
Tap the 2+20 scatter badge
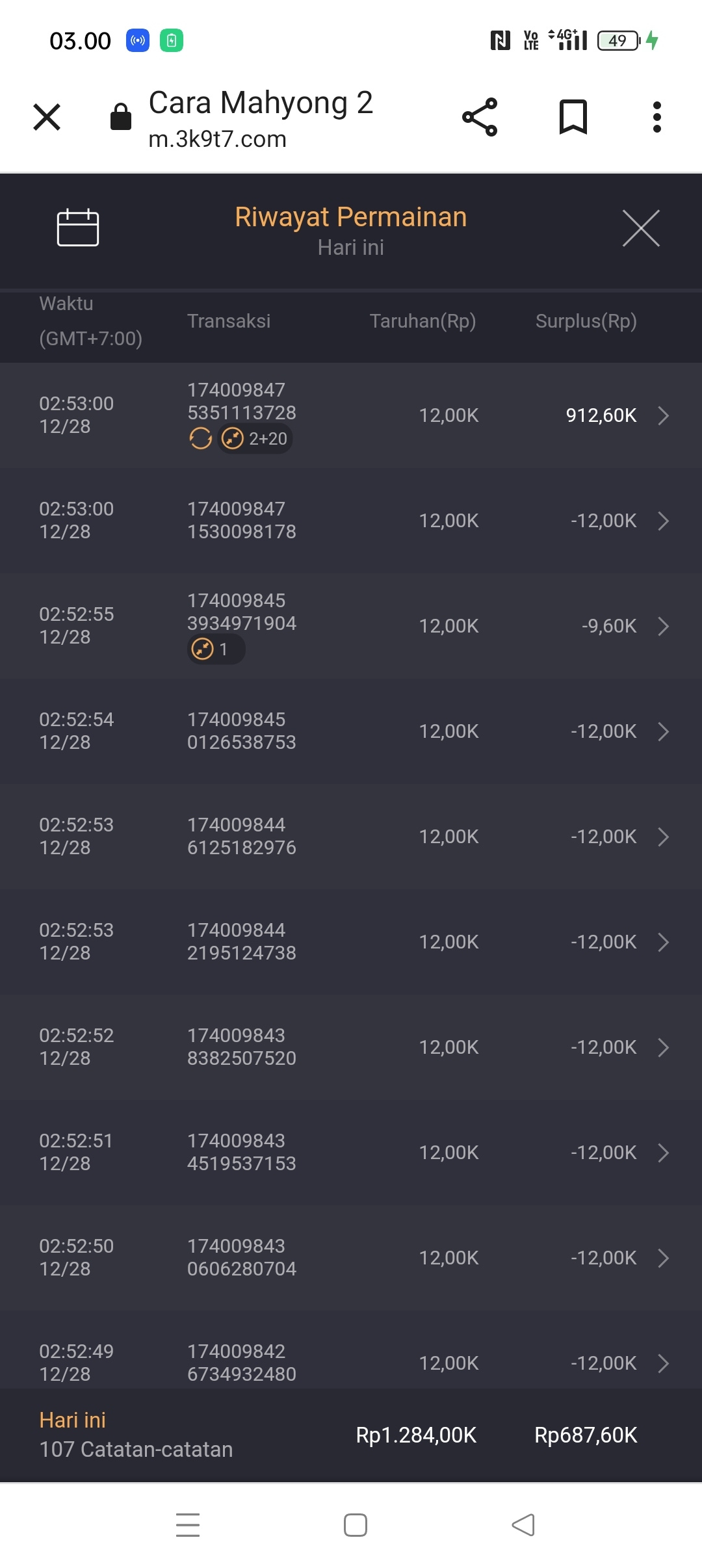pyautogui.click(x=255, y=439)
